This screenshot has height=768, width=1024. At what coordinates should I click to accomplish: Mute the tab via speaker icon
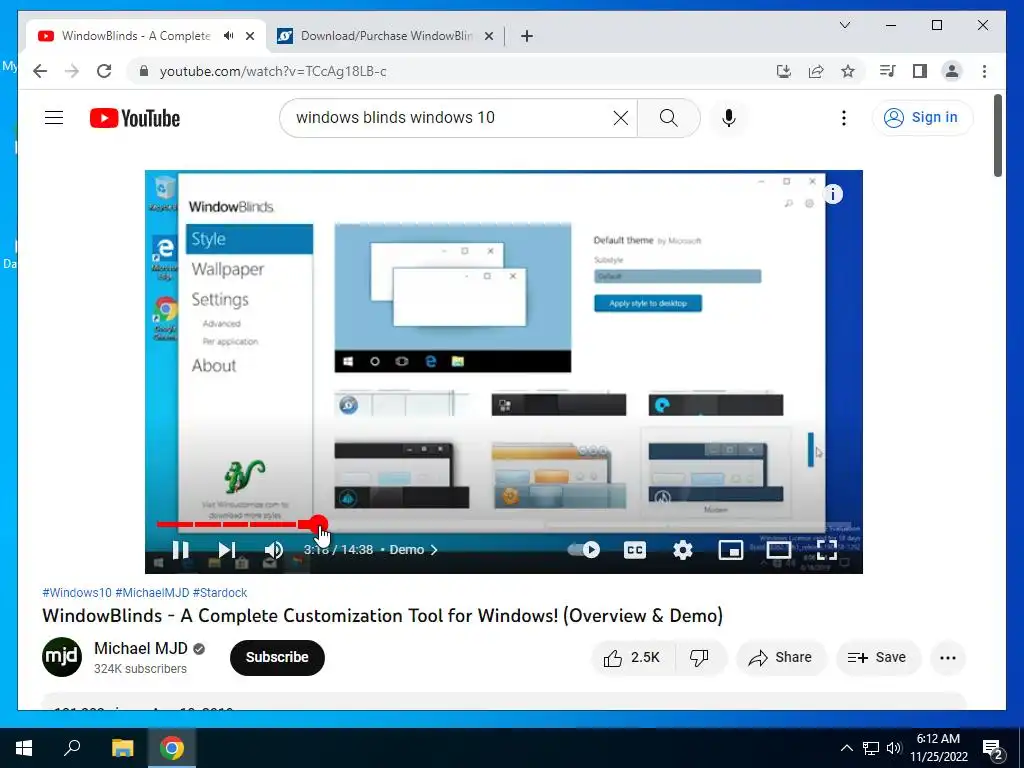point(229,36)
